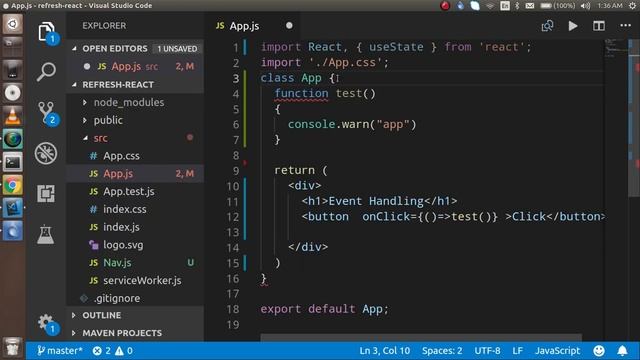Image resolution: width=640 pixels, height=360 pixels.
Task: Open logo.svg file
Action: pos(123,245)
